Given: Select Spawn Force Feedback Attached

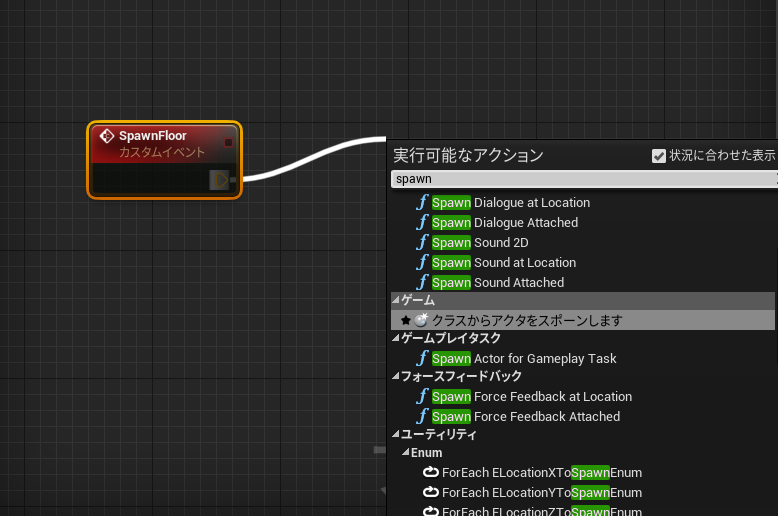Looking at the screenshot, I should coord(526,417).
